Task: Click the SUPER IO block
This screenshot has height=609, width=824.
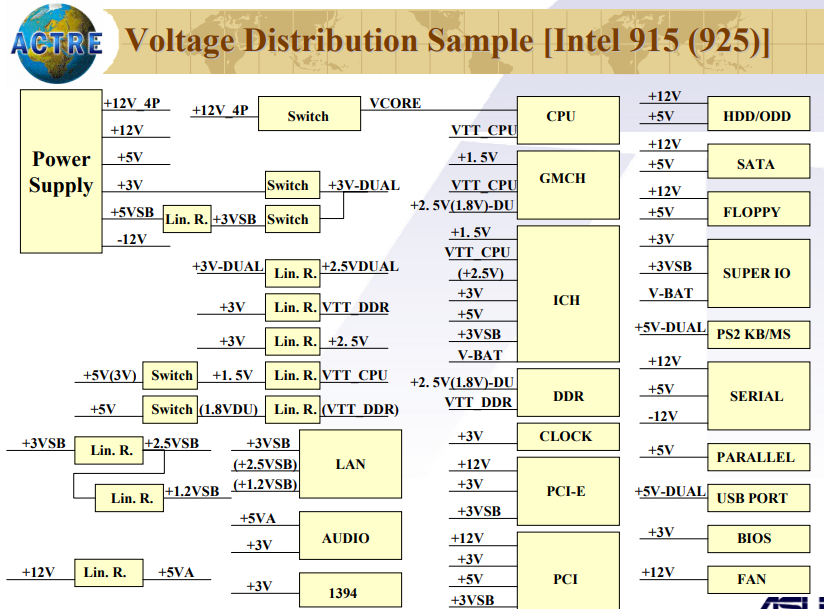Action: [759, 273]
